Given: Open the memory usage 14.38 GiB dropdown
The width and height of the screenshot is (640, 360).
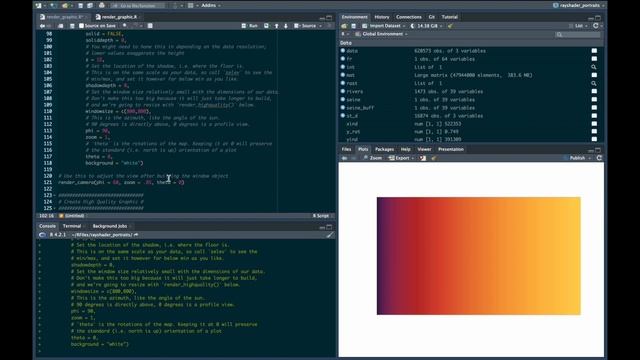Looking at the screenshot, I should pos(427,26).
